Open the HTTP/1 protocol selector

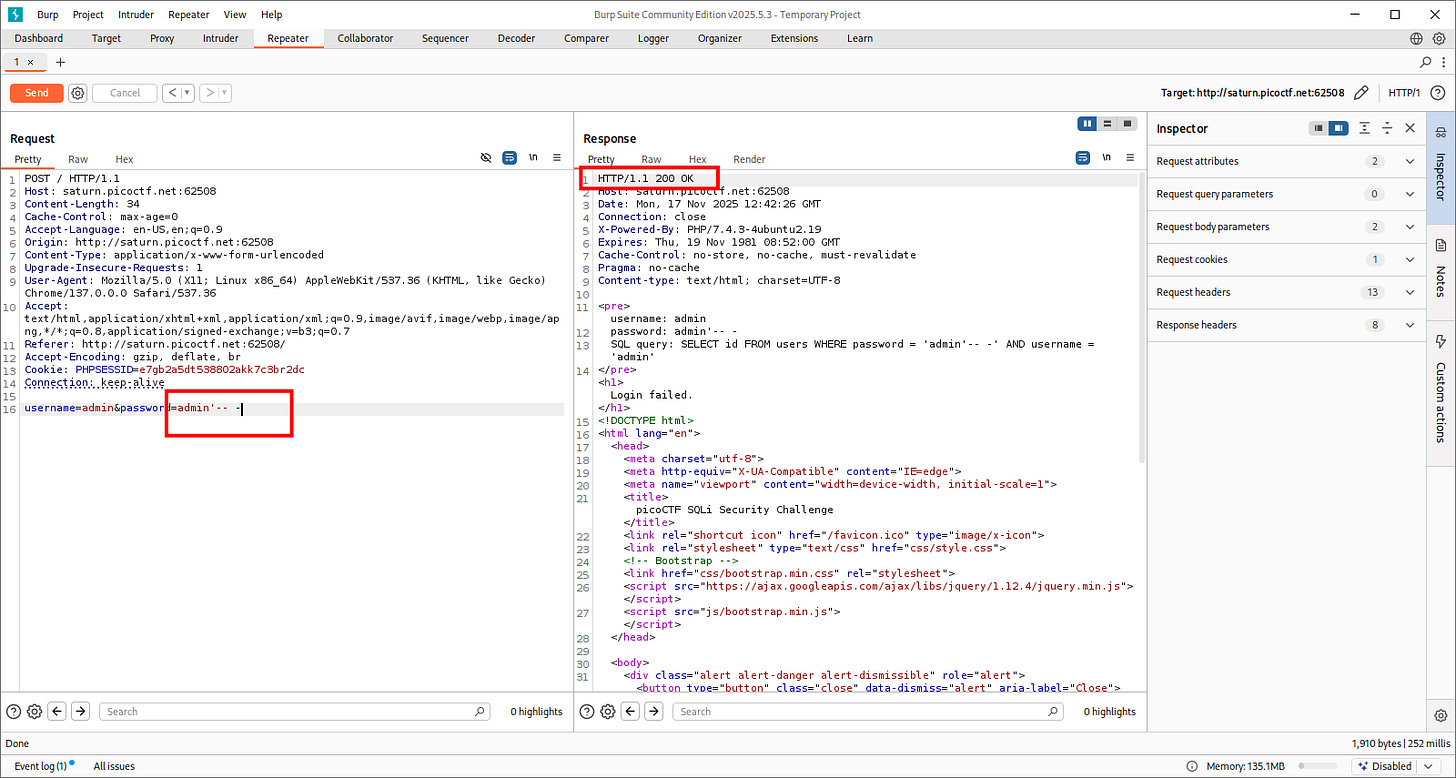[1404, 92]
